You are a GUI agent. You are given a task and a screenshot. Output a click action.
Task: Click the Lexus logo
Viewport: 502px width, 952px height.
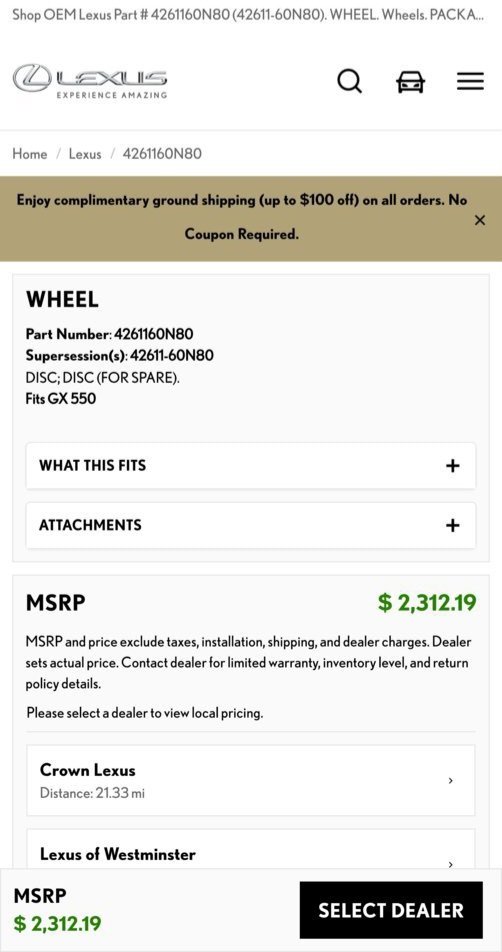90,81
